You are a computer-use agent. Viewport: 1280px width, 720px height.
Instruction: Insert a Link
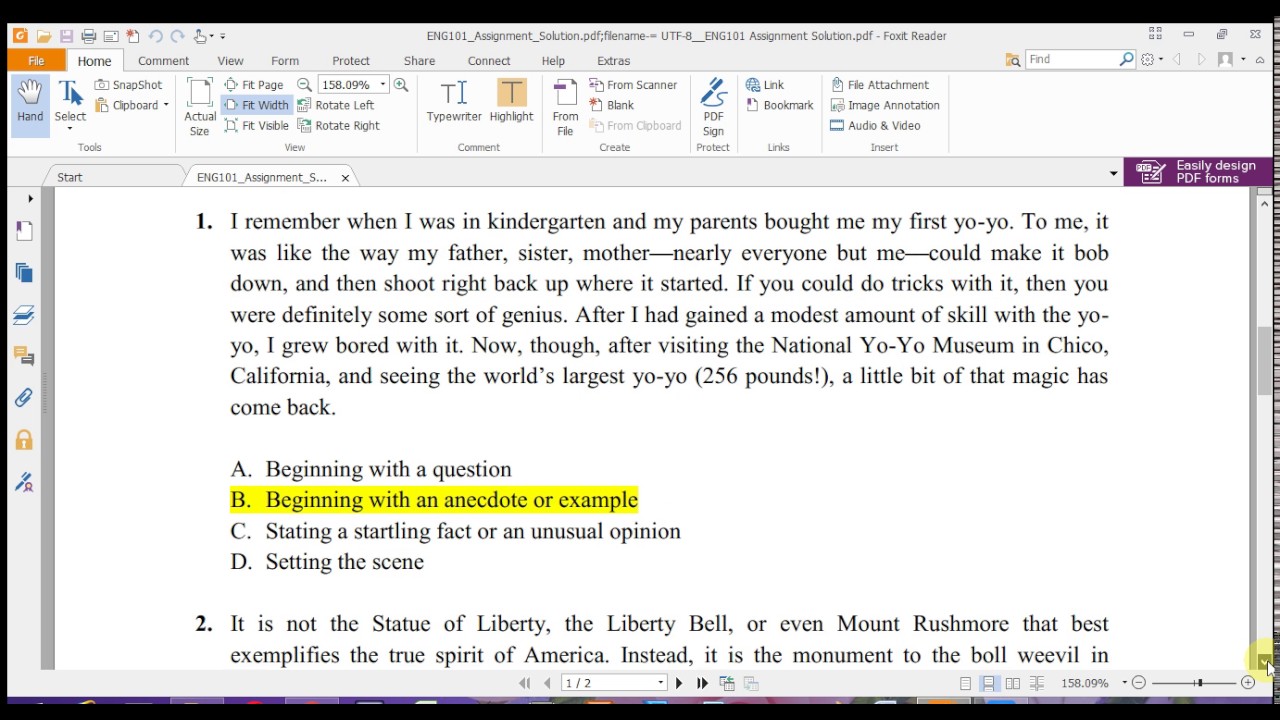pyautogui.click(x=765, y=85)
